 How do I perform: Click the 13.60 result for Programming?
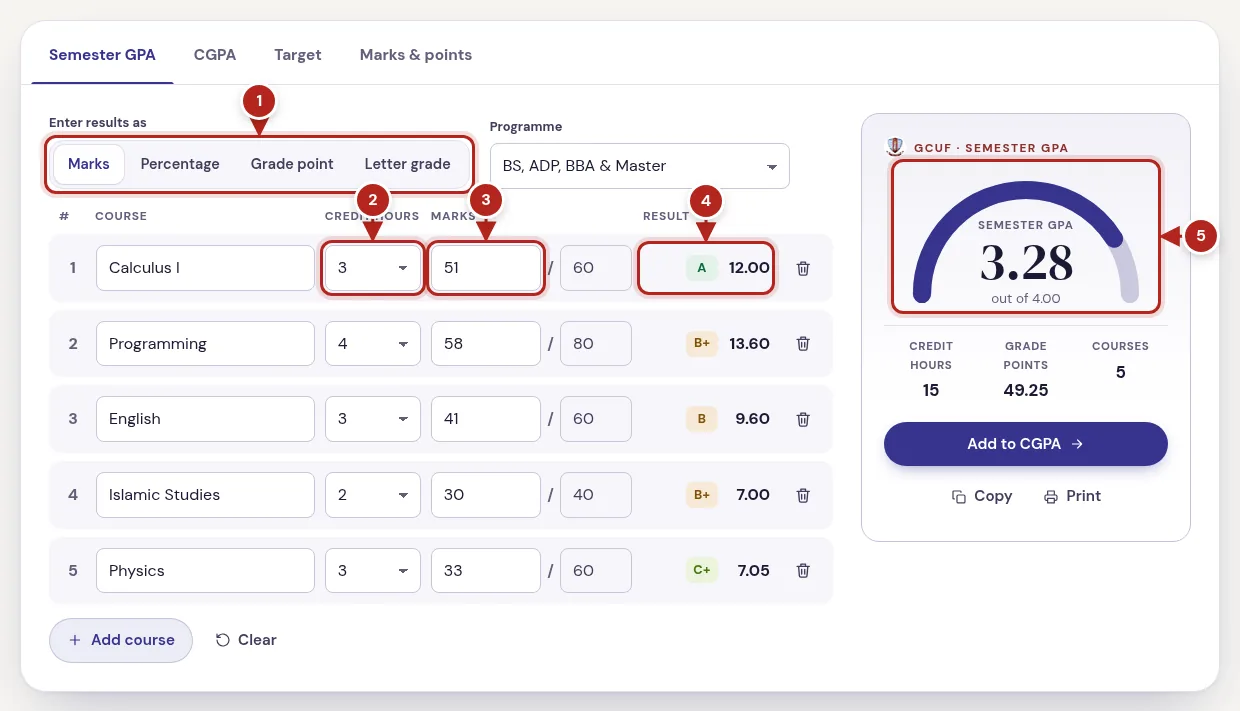tap(749, 344)
